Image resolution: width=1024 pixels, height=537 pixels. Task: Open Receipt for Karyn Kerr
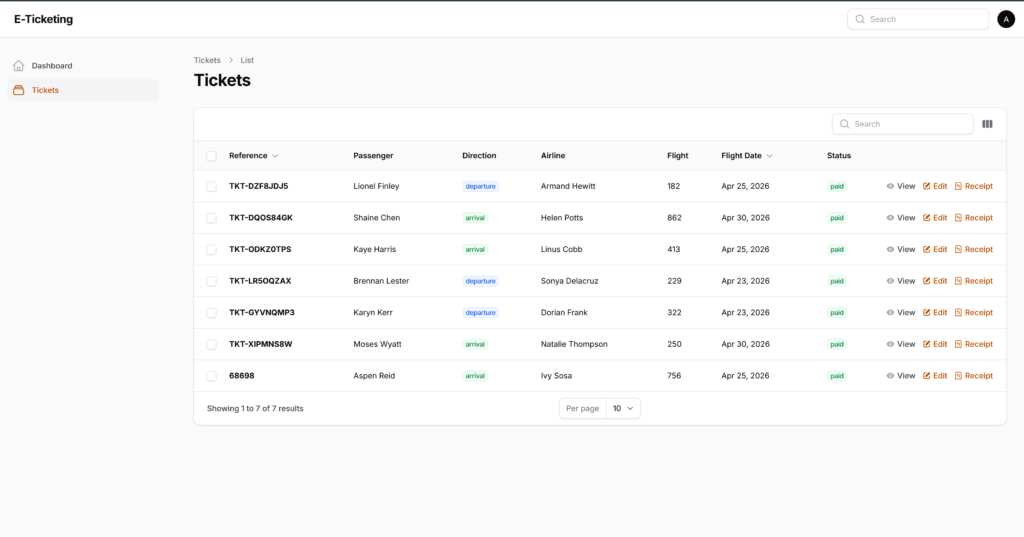(x=974, y=312)
